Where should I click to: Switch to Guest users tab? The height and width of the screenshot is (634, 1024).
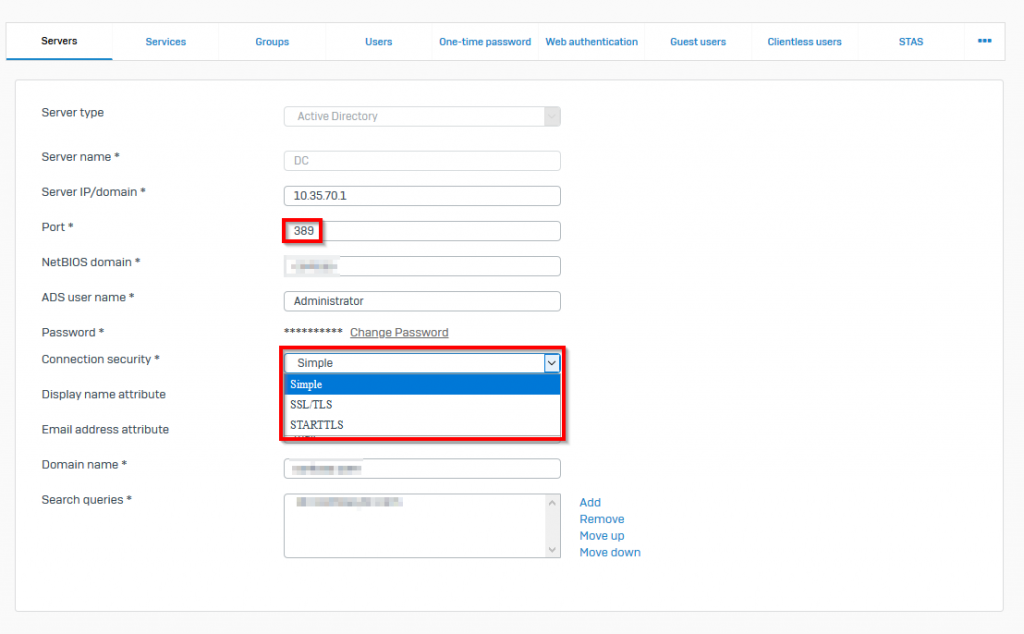click(x=697, y=42)
